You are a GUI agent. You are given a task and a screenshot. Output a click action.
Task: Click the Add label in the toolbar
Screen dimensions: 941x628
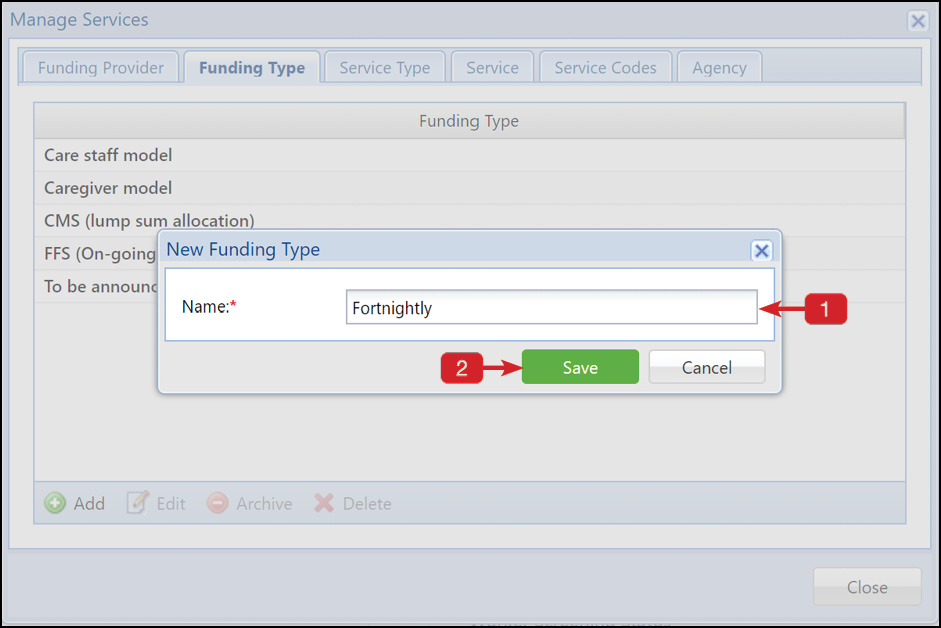tap(89, 503)
